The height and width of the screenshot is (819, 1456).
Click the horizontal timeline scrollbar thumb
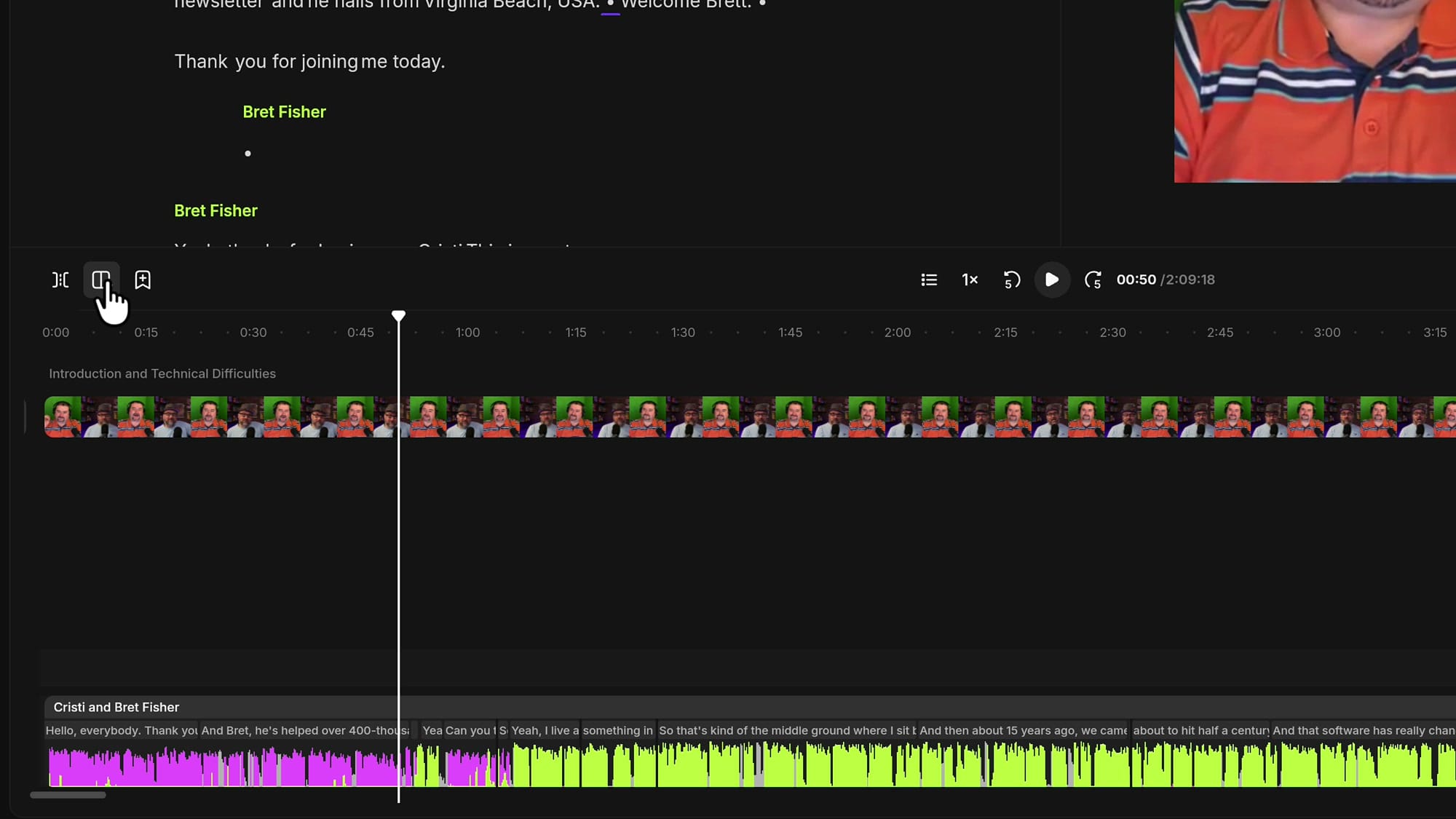tap(68, 795)
